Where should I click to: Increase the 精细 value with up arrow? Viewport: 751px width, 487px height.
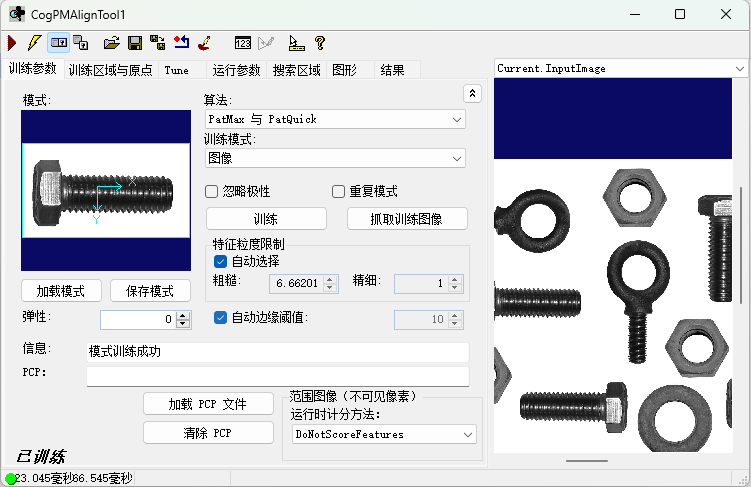coord(455,279)
